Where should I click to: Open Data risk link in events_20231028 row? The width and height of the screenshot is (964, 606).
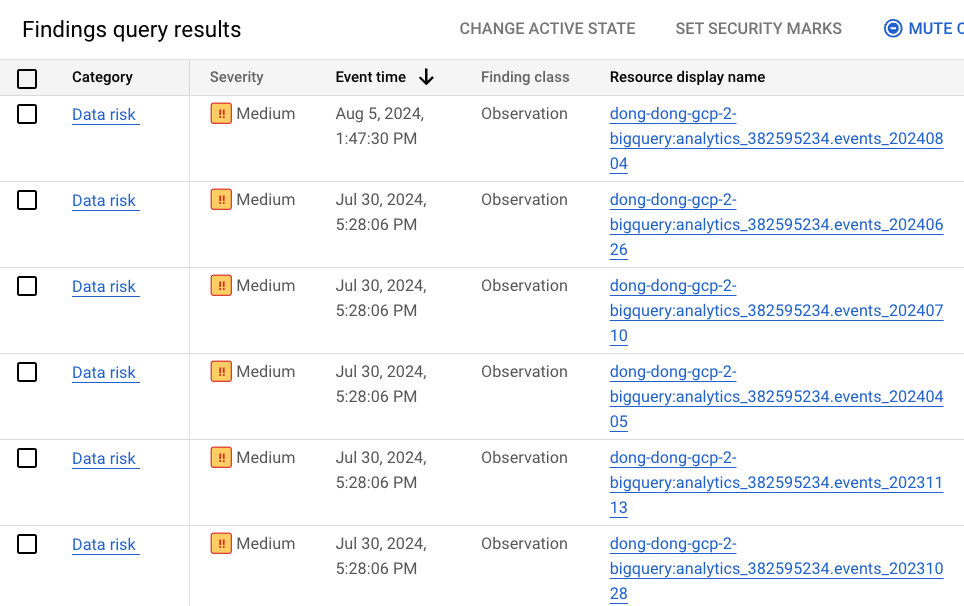pos(104,545)
